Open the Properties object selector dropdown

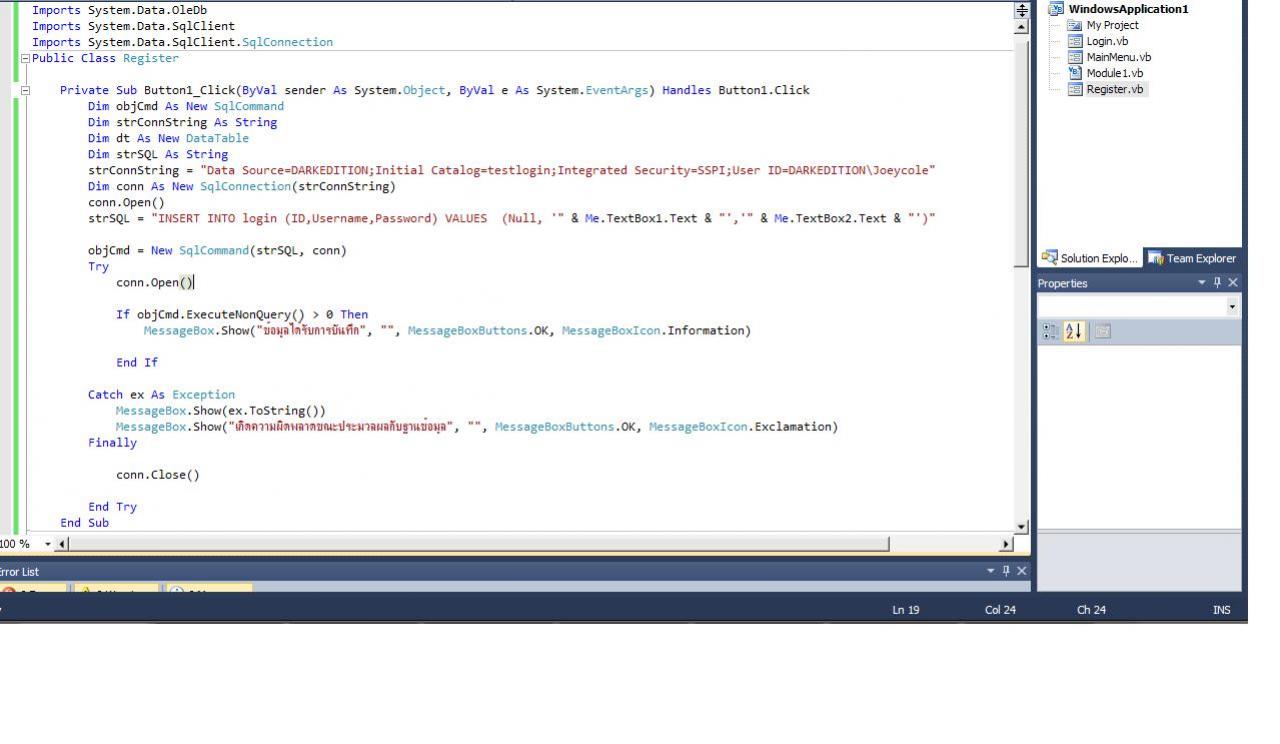coord(1231,306)
